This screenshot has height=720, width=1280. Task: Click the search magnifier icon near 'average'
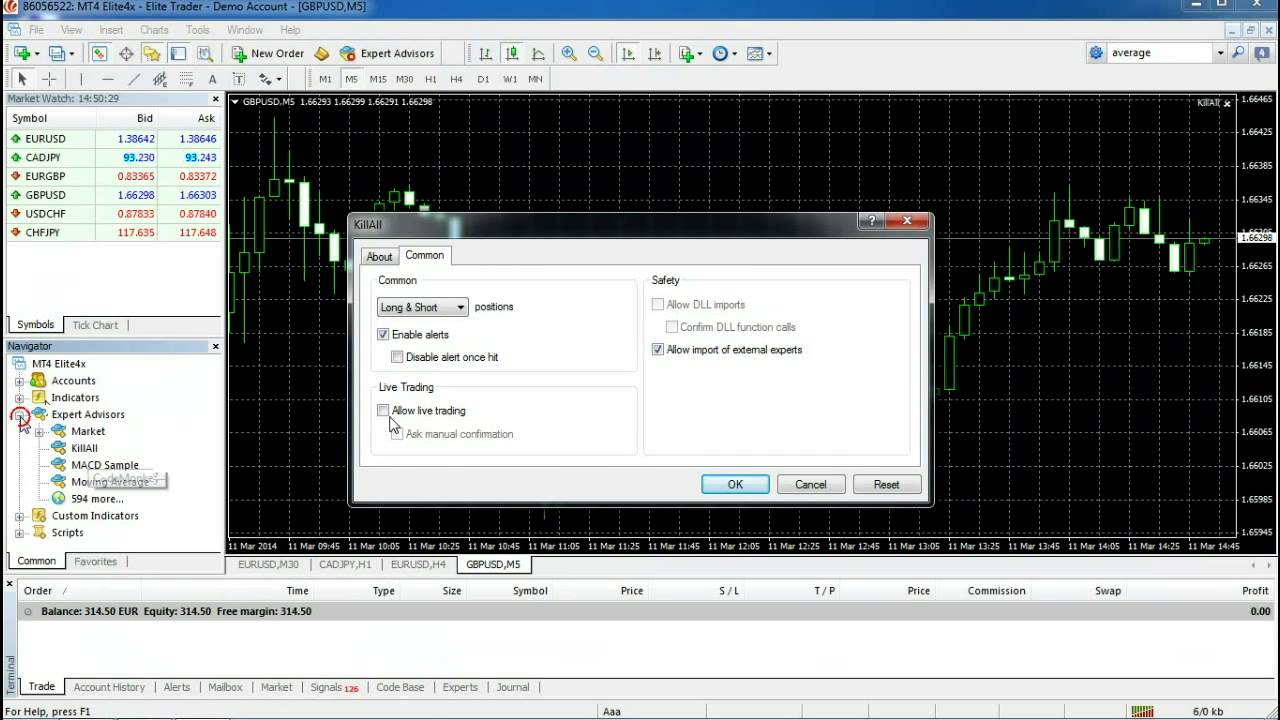pos(1238,53)
